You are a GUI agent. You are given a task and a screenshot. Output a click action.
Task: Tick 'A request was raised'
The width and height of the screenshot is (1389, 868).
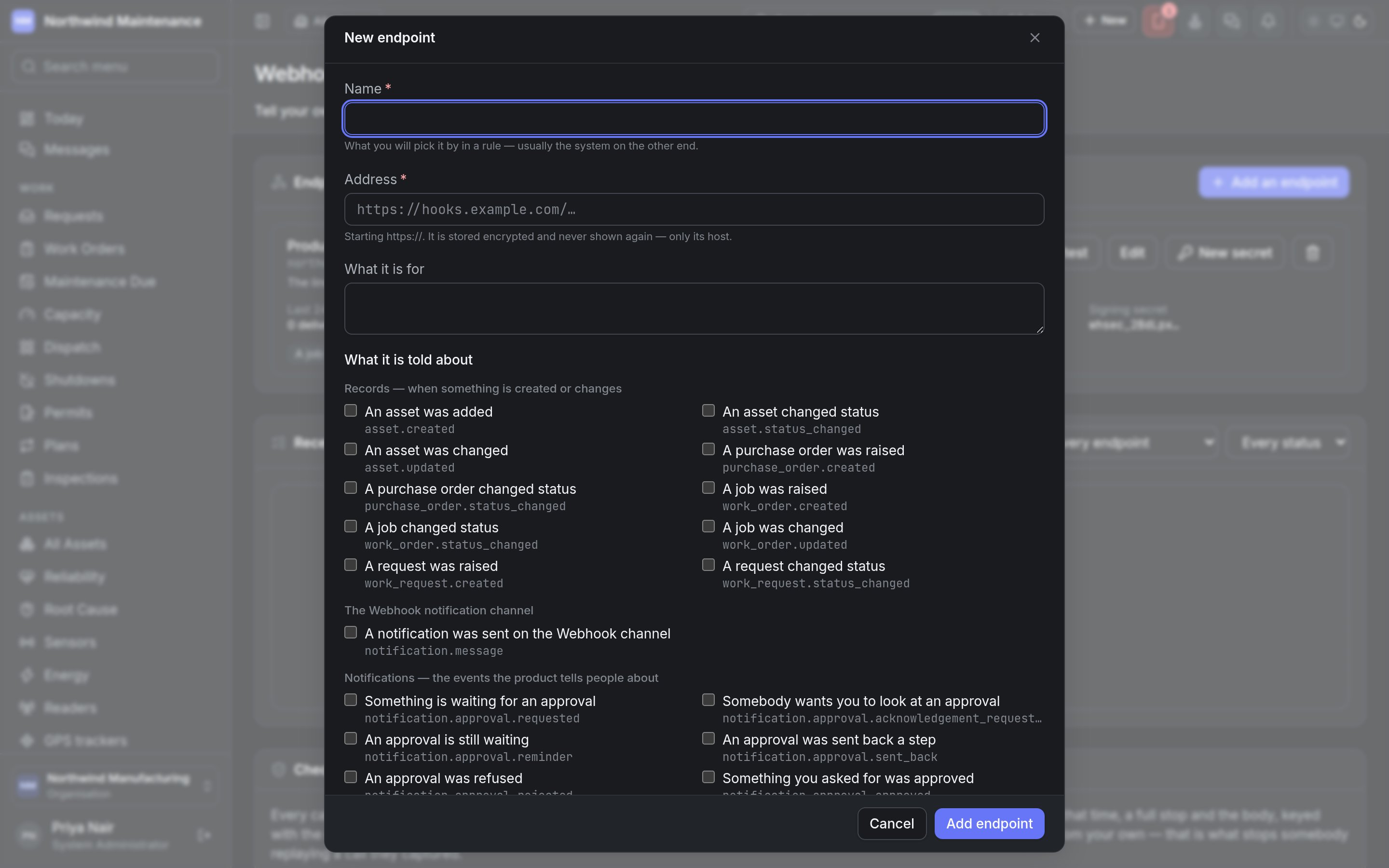click(351, 565)
